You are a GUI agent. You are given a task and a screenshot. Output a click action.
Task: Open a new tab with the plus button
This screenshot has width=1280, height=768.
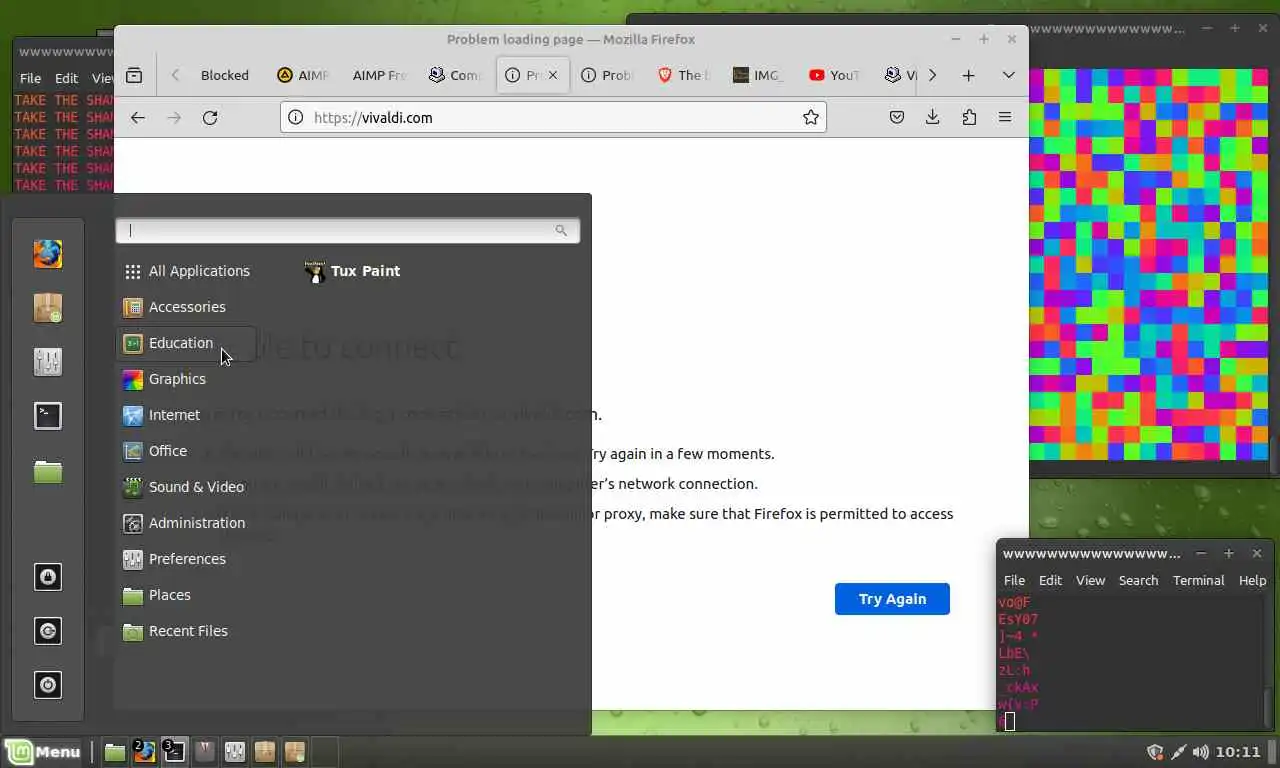968,75
